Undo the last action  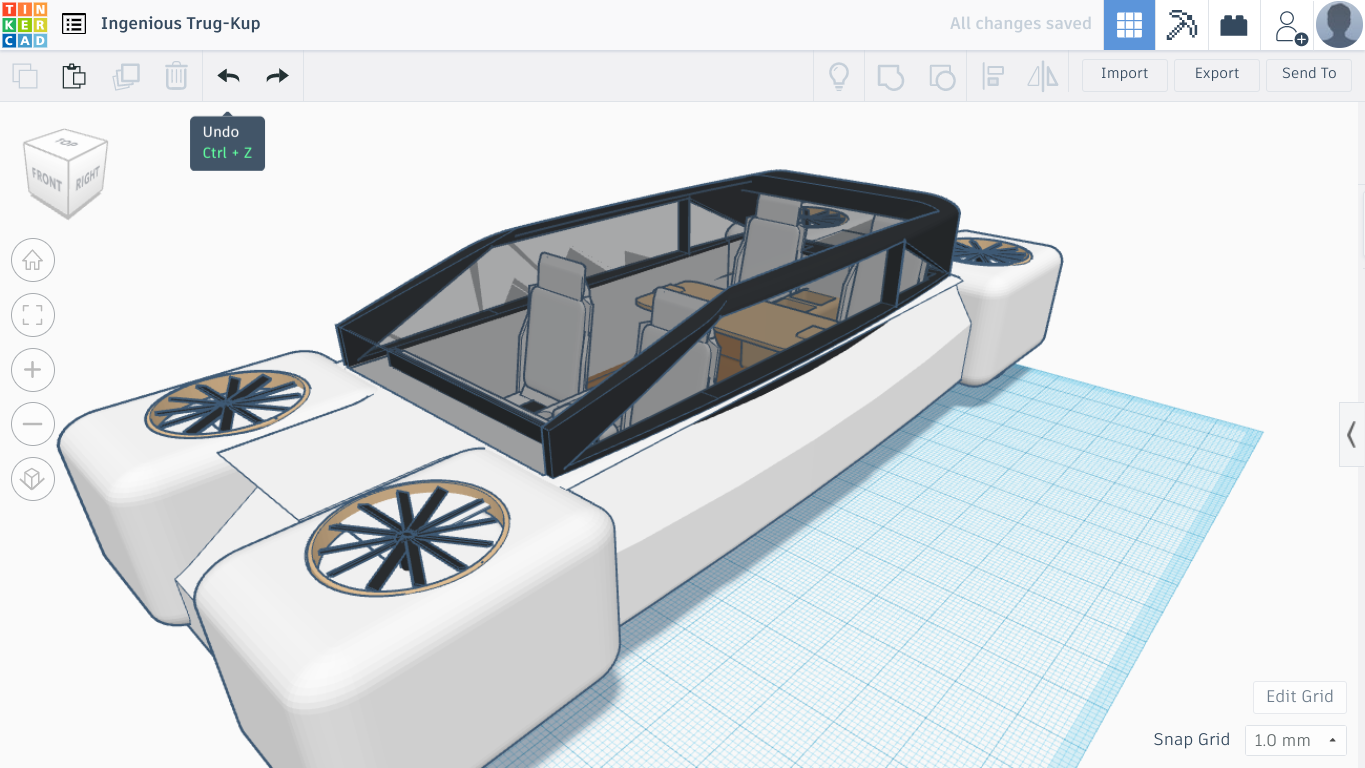[x=228, y=76]
